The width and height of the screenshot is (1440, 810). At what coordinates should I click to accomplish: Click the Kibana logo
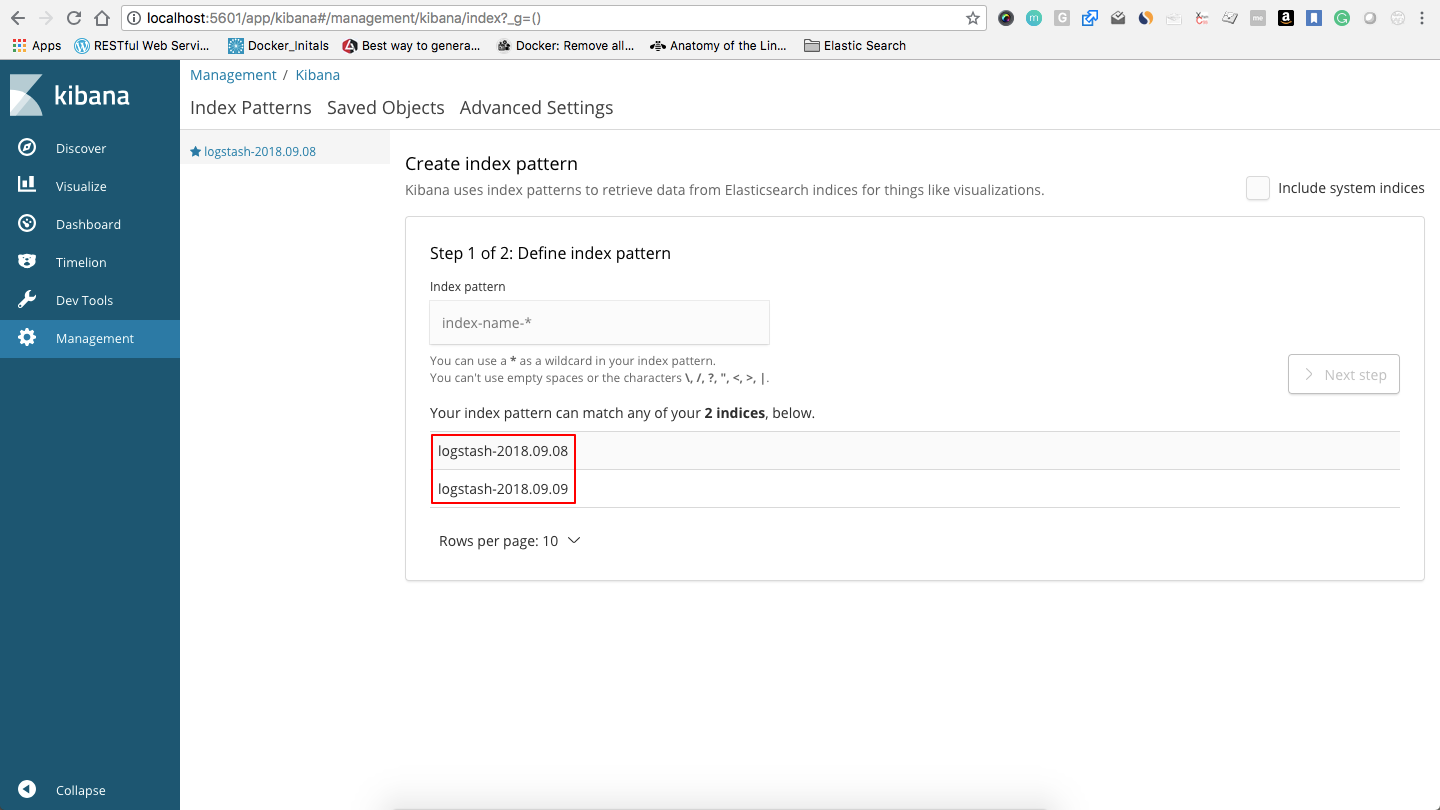[70, 96]
